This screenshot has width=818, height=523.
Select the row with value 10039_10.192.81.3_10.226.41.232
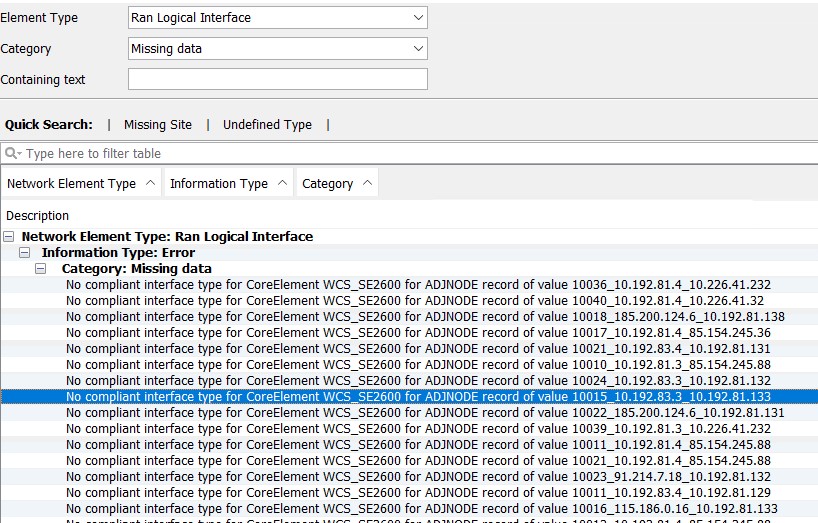coord(418,429)
